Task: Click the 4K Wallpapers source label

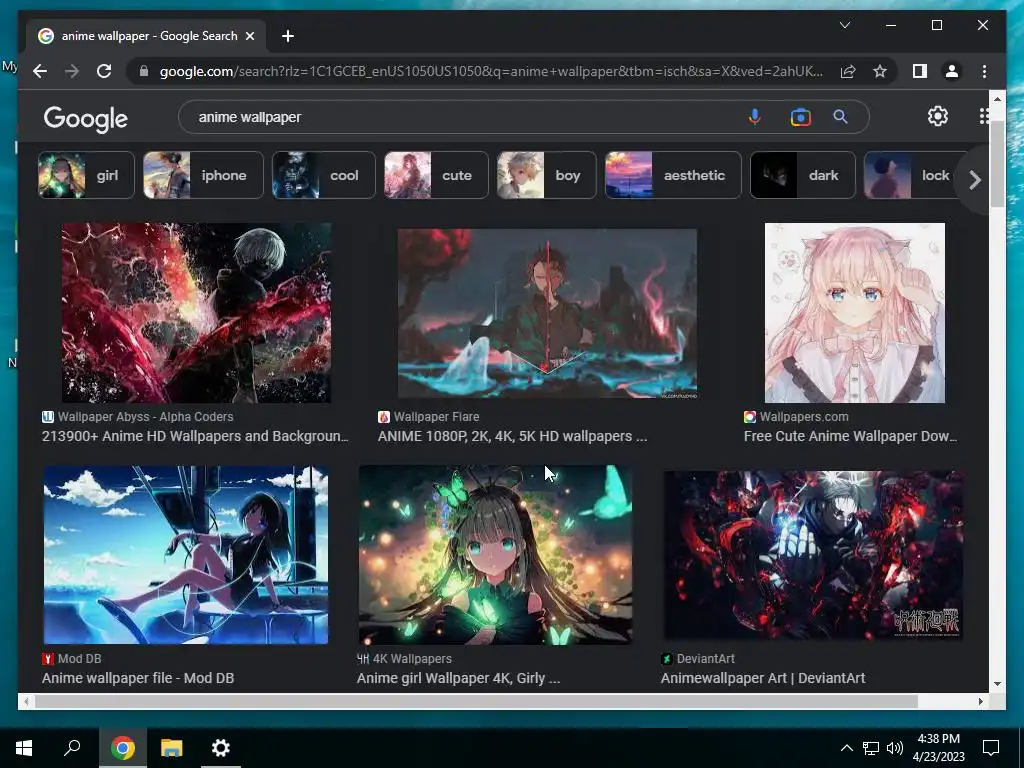Action: [x=404, y=658]
